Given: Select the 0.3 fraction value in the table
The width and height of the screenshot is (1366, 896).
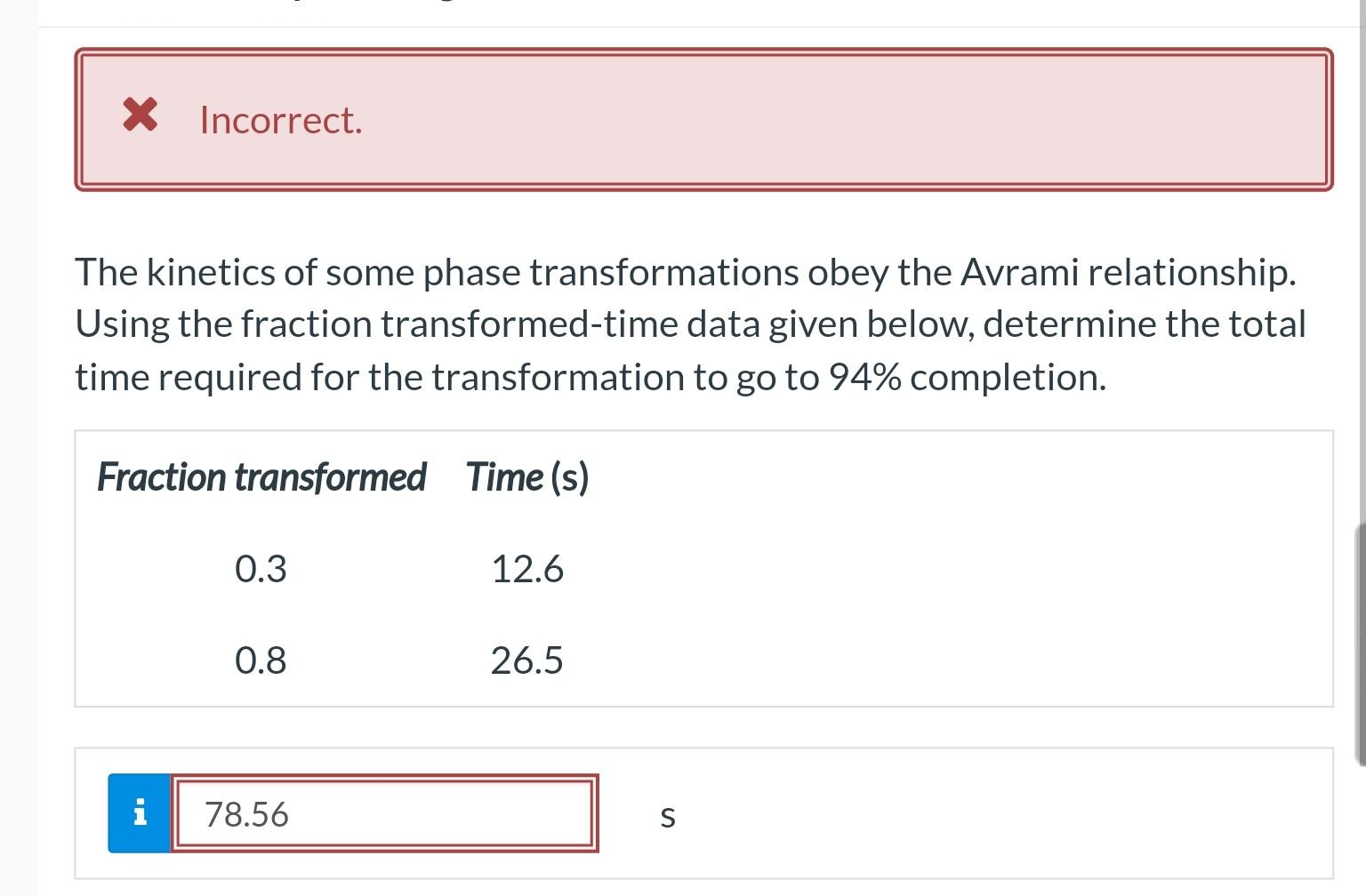Looking at the screenshot, I should pyautogui.click(x=261, y=569).
